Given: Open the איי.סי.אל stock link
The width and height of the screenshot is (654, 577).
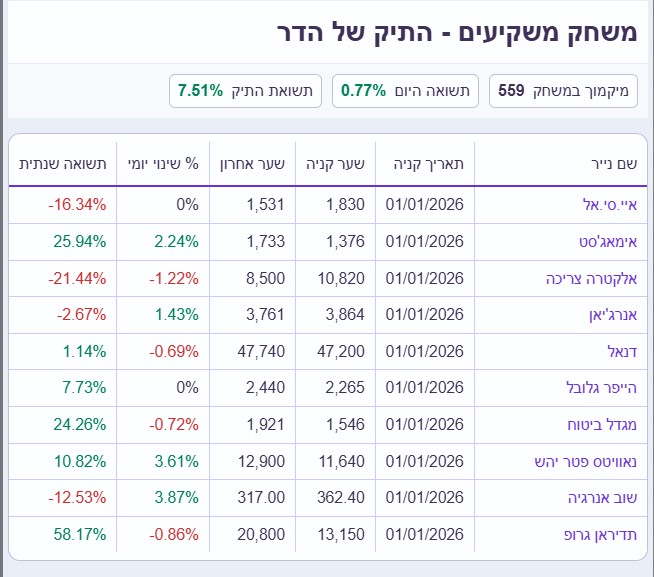Looking at the screenshot, I should tap(610, 205).
